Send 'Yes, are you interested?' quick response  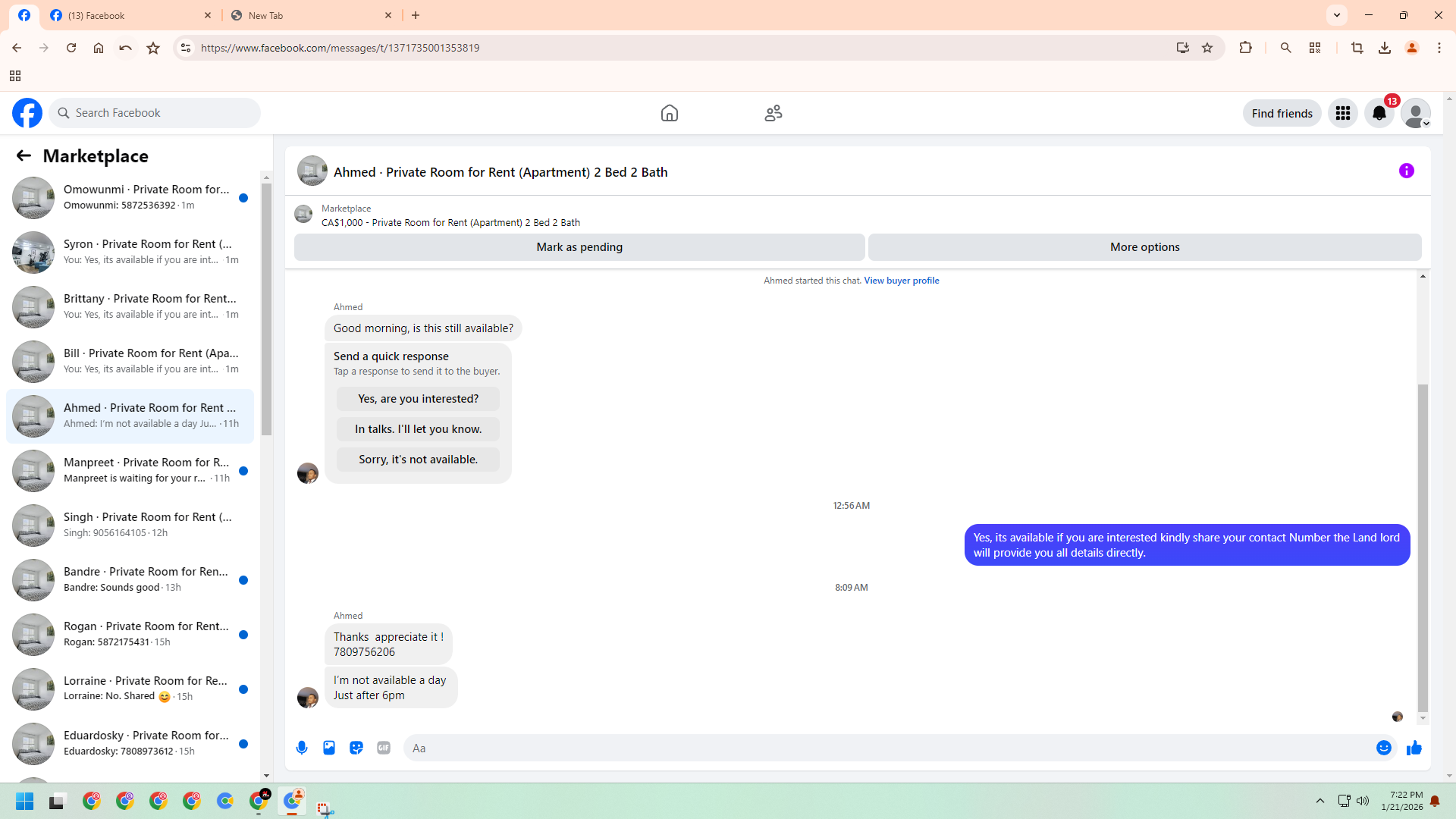[x=418, y=399]
